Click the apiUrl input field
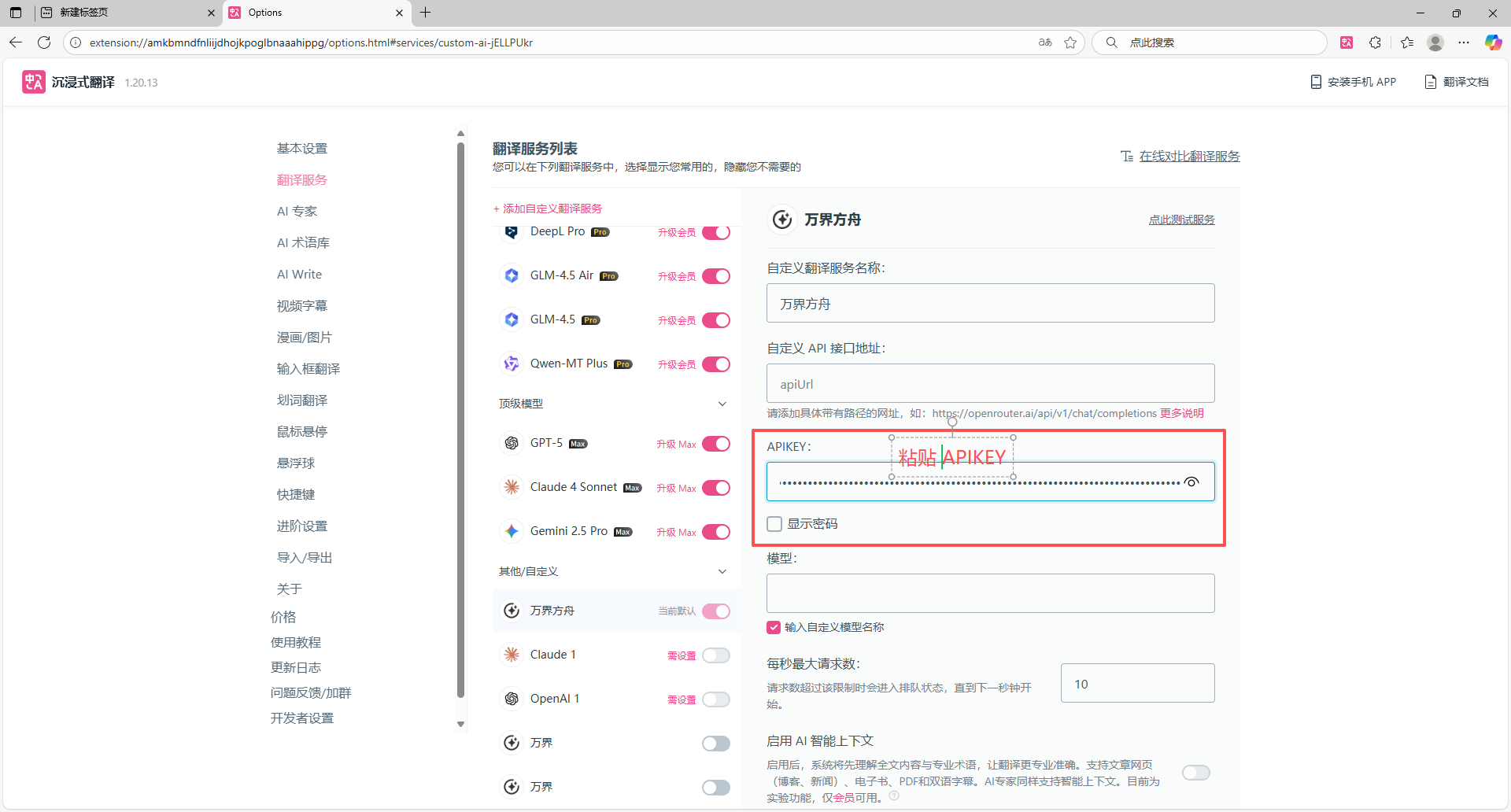This screenshot has width=1511, height=812. [989, 384]
